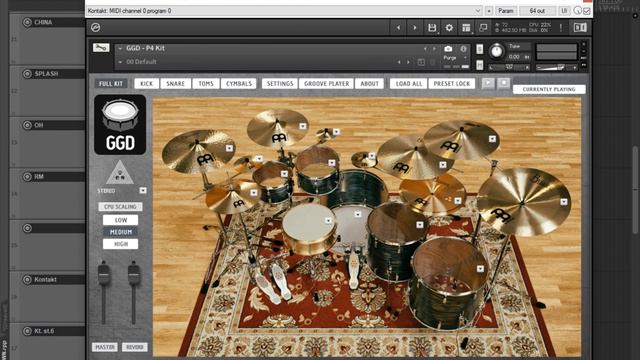Toggle the Kontakt side panel view
Screen dimensions: 640x360
(580, 27)
